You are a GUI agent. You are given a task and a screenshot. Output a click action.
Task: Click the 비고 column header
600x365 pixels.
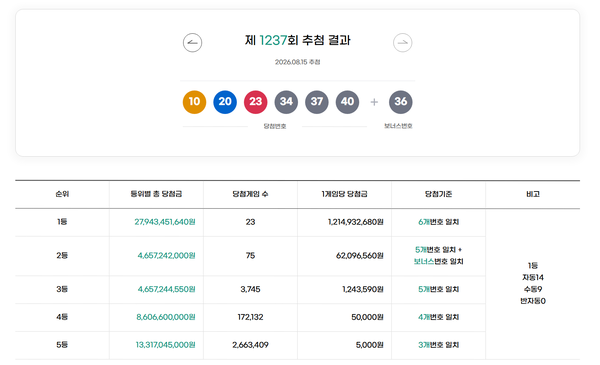[533, 194]
